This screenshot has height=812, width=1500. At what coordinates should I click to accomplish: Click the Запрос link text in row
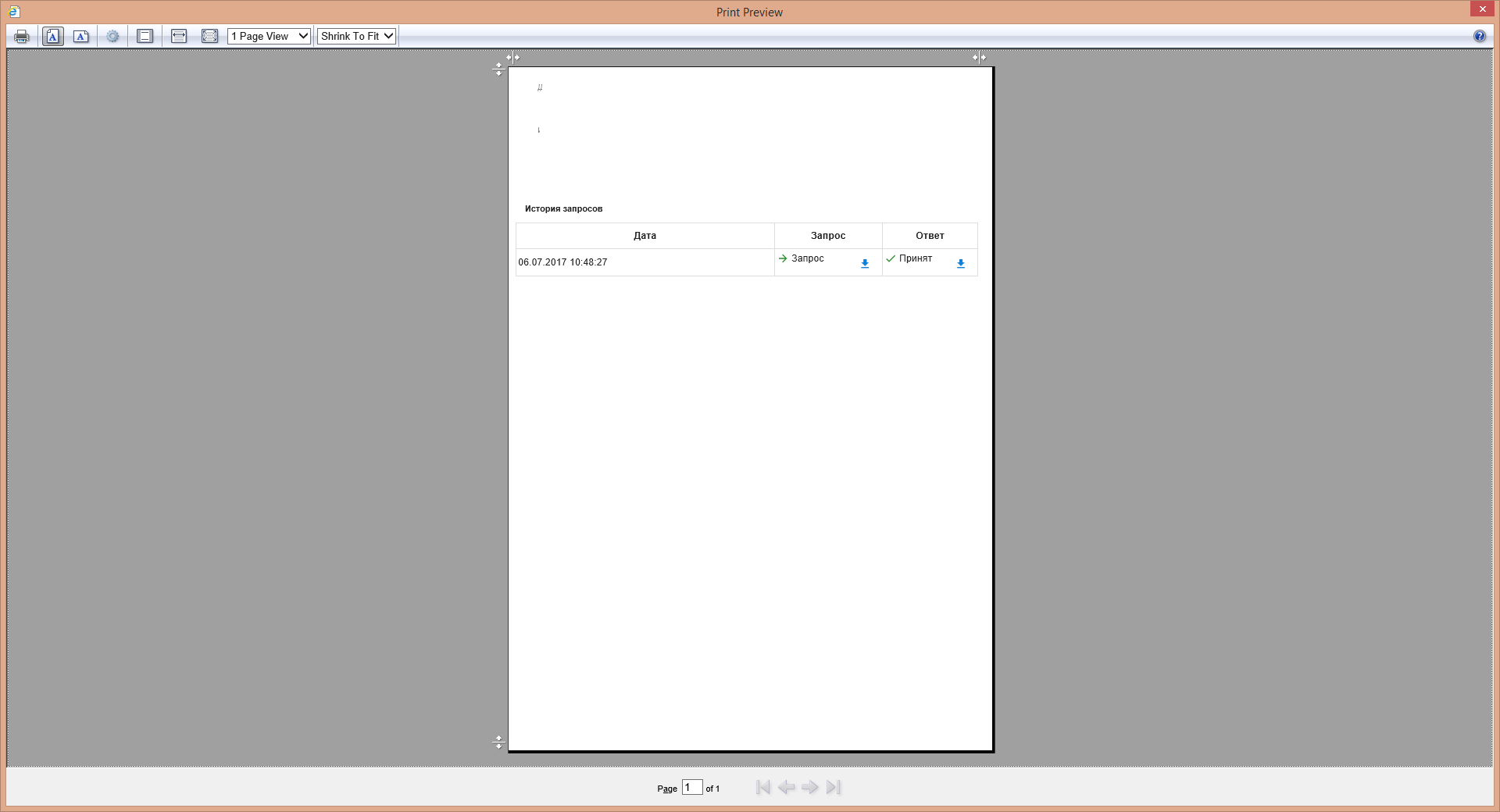pos(808,258)
